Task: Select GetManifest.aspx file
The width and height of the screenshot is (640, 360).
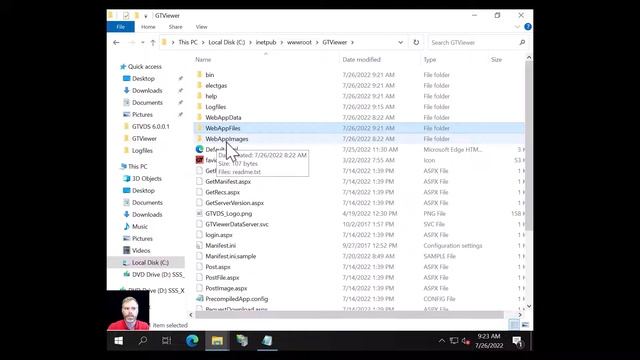Action: [x=228, y=182]
